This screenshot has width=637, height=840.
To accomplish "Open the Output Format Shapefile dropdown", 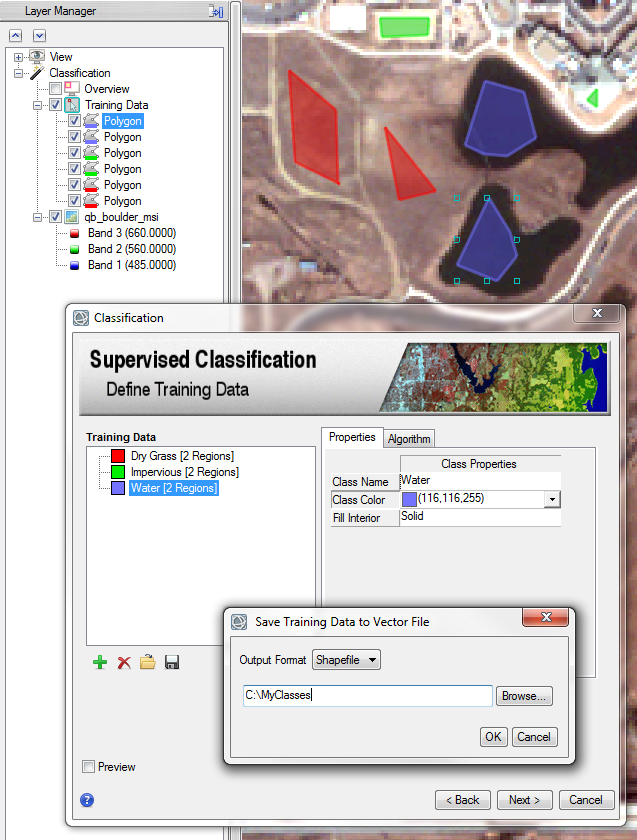I will (x=346, y=660).
